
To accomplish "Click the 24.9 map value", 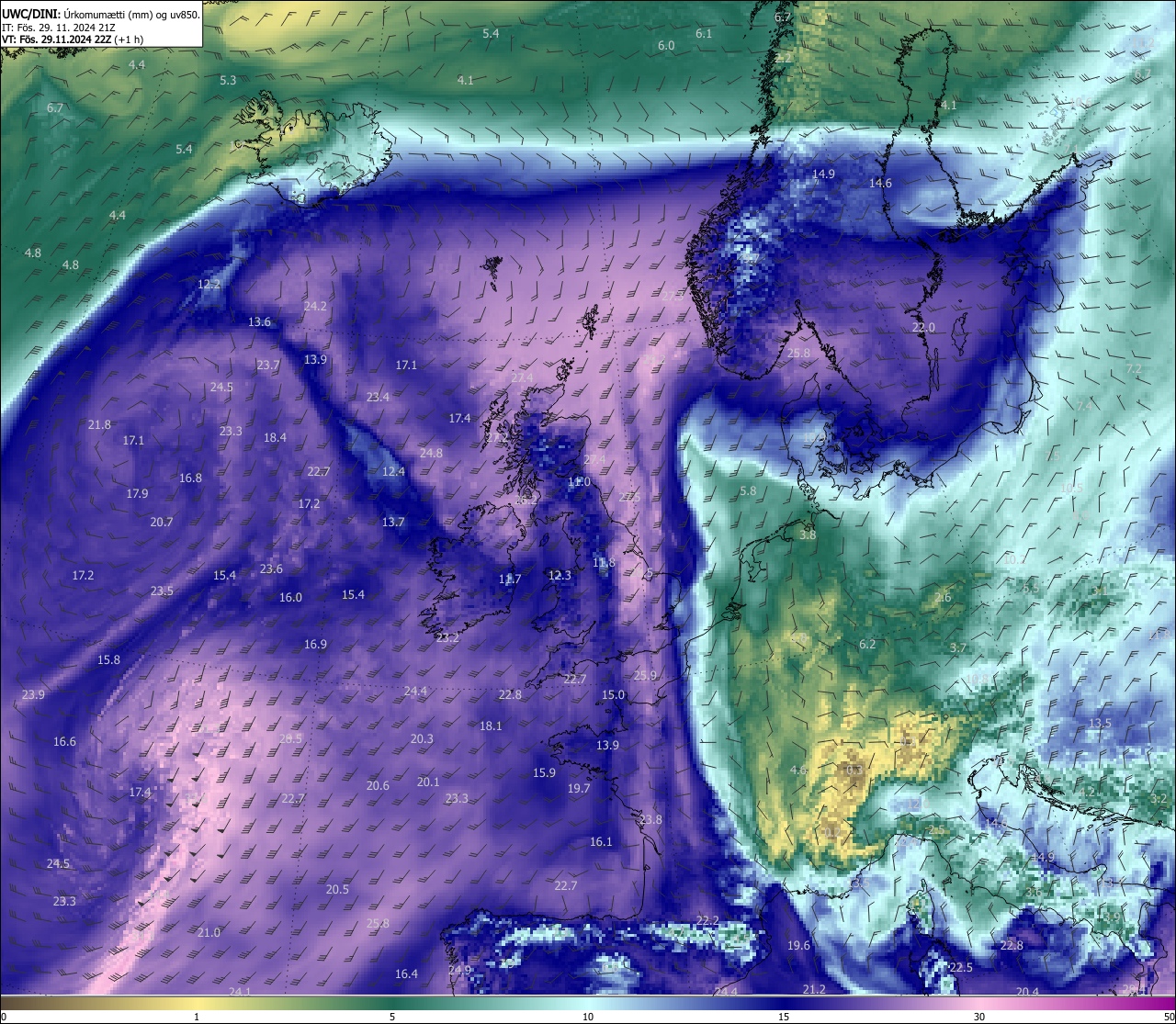I will click(459, 971).
